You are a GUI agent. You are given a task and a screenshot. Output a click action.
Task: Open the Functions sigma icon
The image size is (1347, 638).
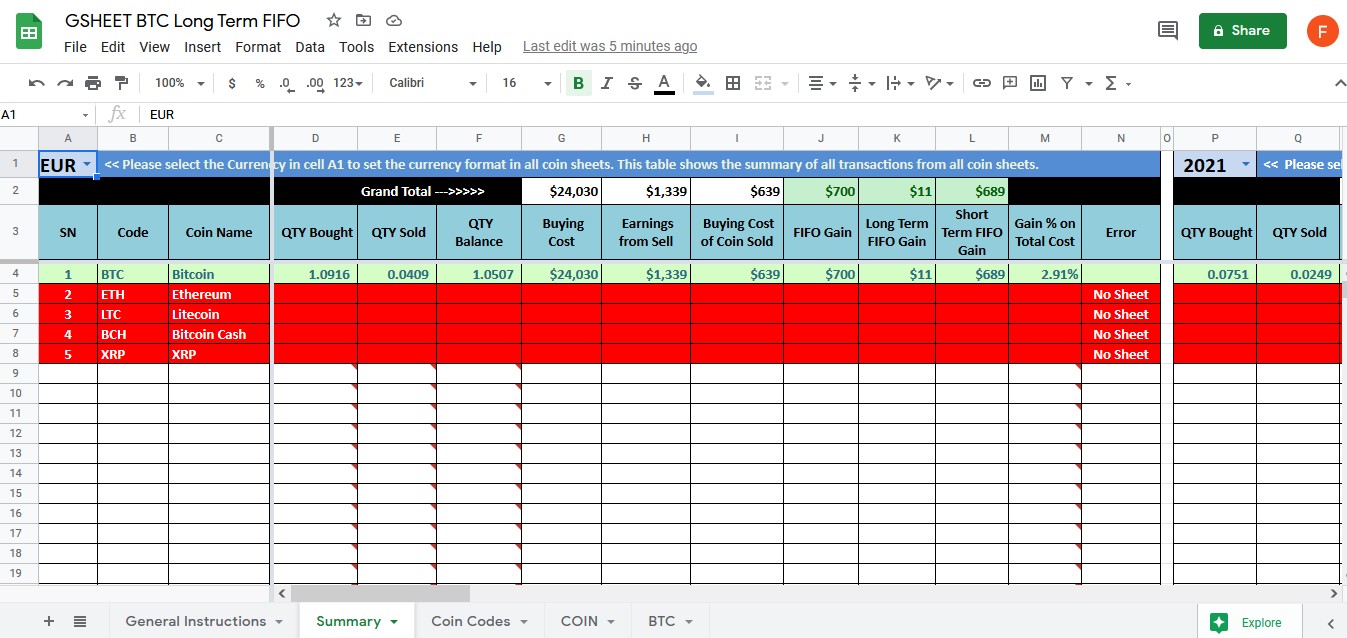point(1110,83)
